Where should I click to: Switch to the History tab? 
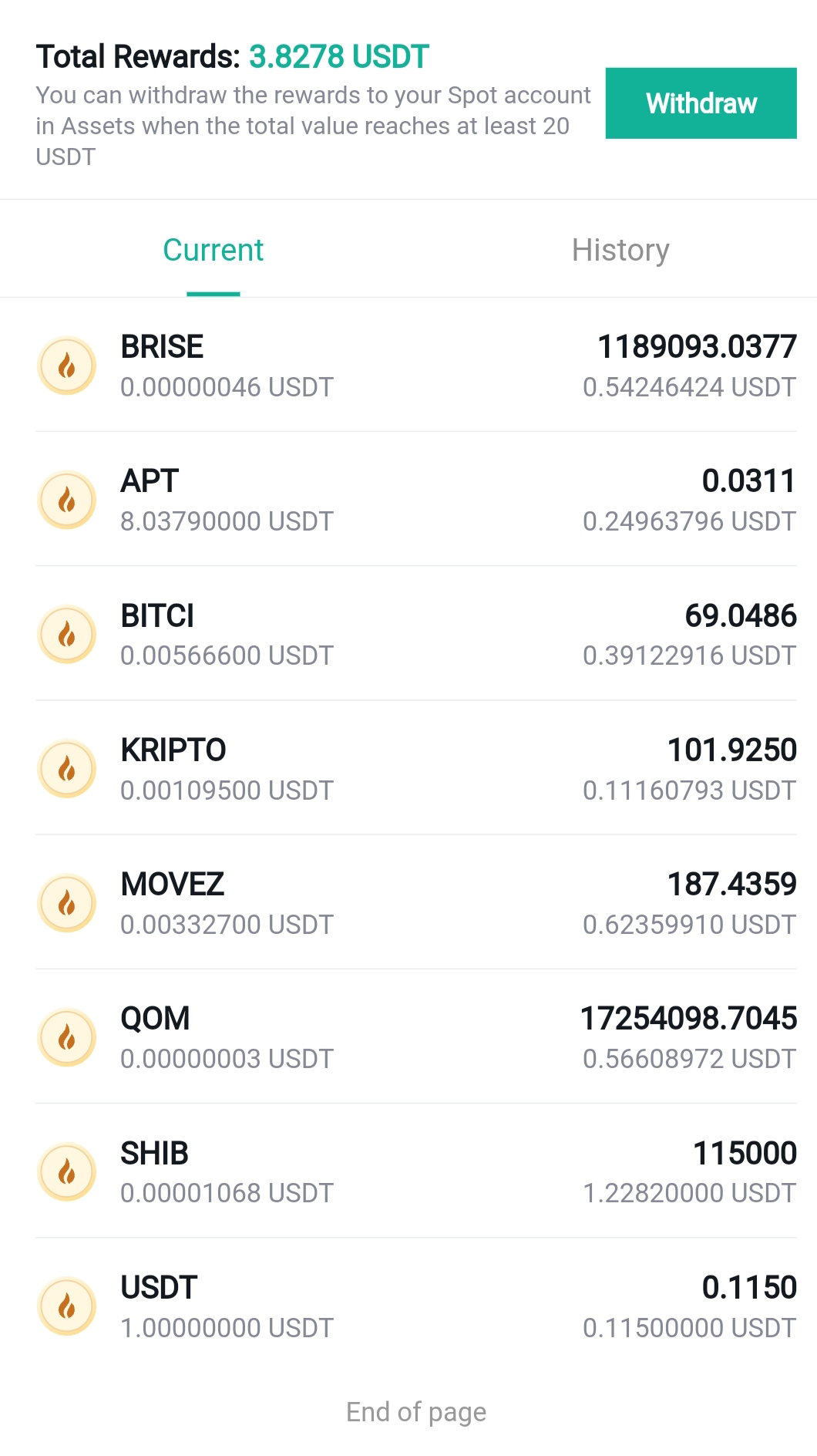(x=620, y=250)
